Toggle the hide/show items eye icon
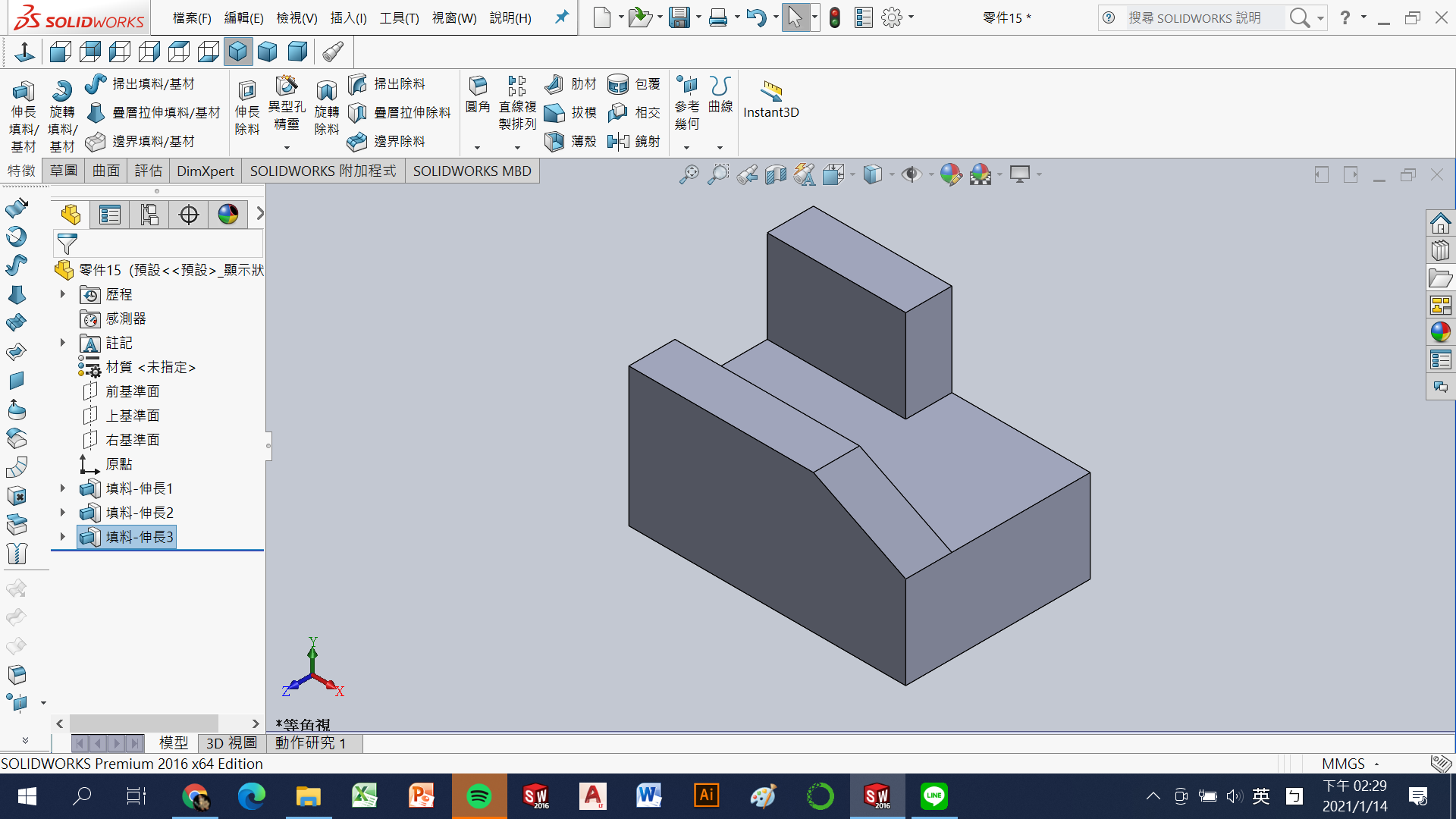Viewport: 1456px width, 819px height. coord(912,175)
